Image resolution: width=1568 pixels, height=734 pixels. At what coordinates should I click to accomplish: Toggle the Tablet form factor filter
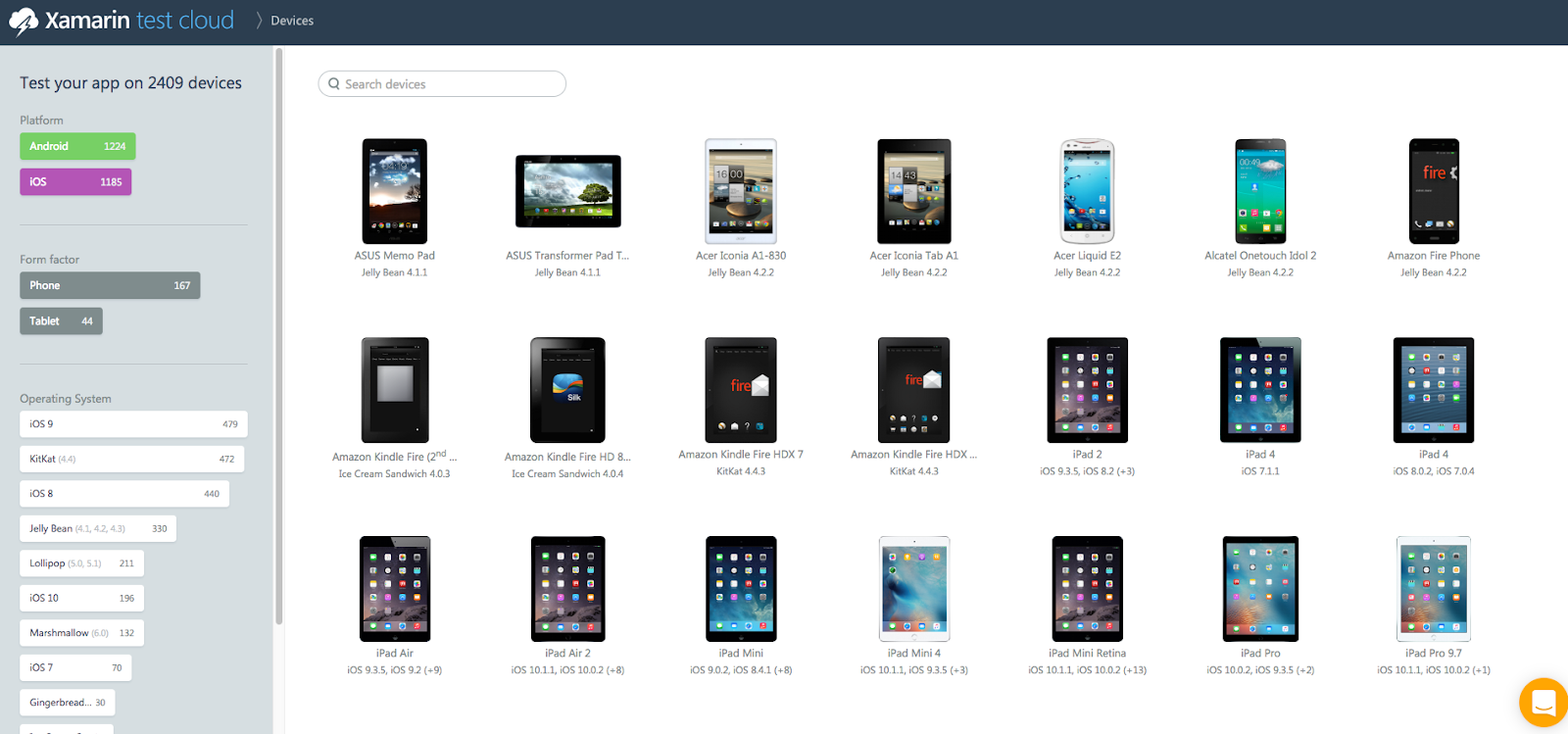tap(61, 320)
